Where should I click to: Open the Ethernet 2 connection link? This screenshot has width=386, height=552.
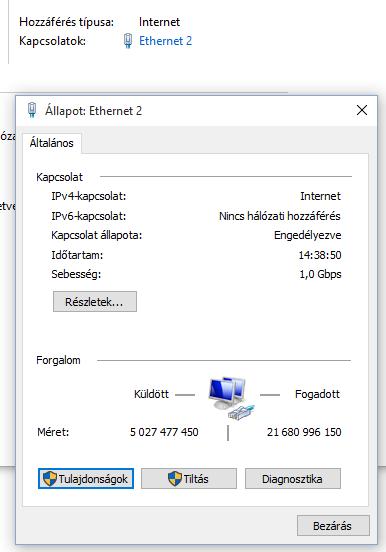165,41
